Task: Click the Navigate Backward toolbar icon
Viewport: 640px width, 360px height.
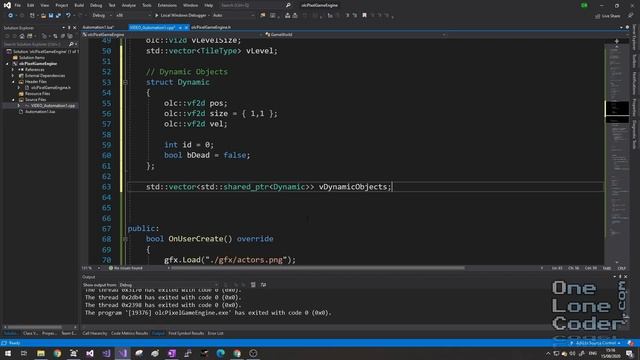Action: [x=11, y=16]
